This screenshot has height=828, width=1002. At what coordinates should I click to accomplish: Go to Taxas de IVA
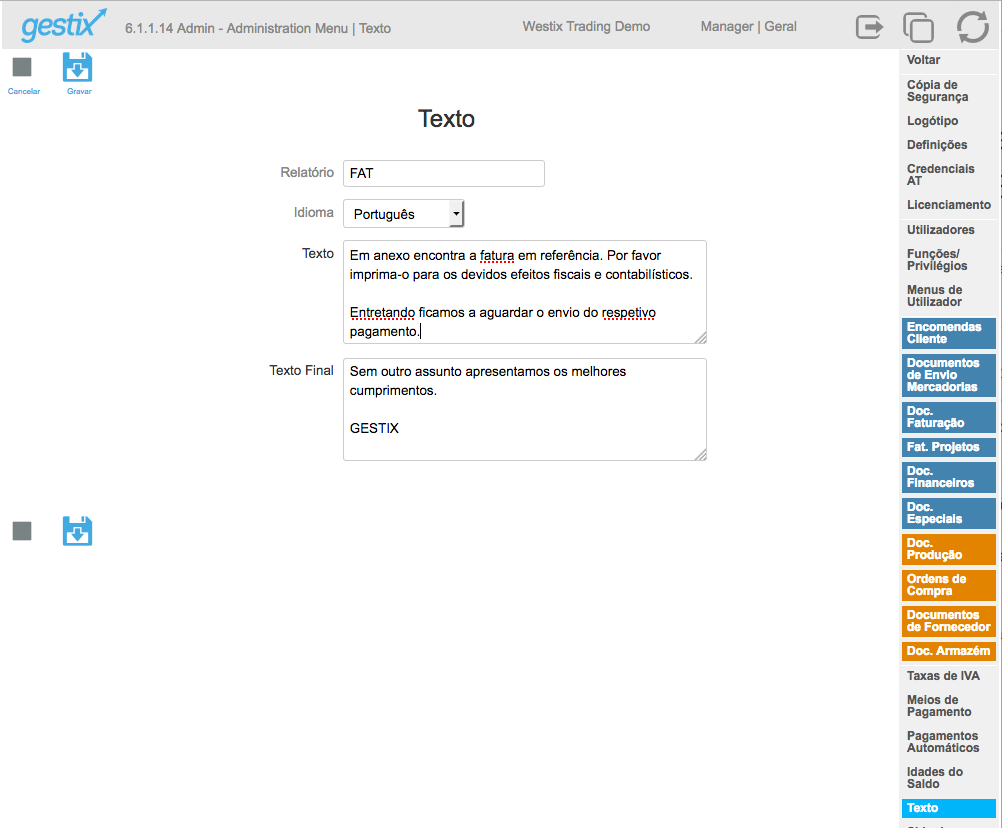tap(942, 676)
